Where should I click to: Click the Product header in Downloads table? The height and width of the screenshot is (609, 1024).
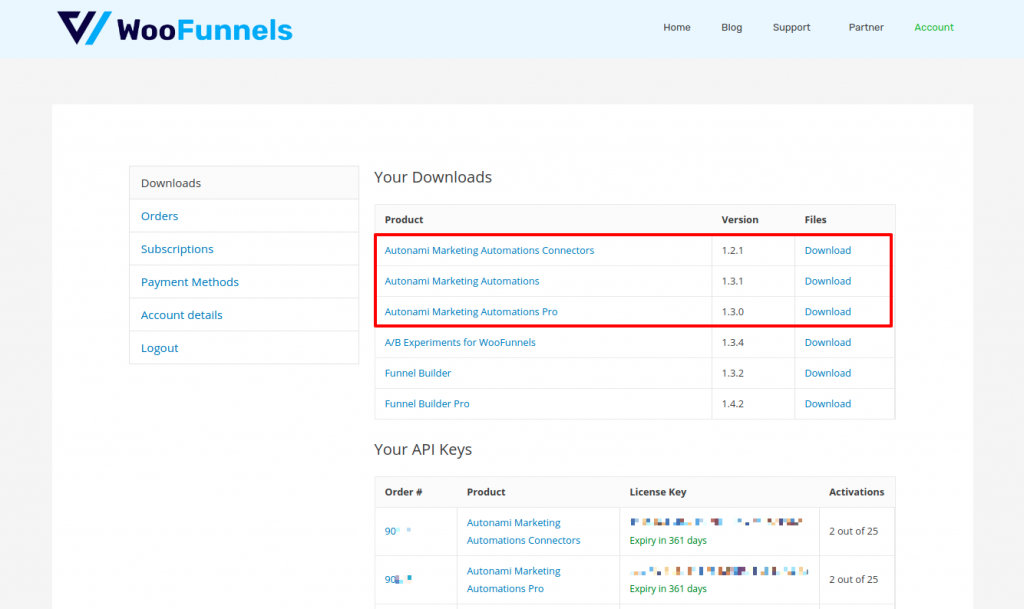point(404,219)
